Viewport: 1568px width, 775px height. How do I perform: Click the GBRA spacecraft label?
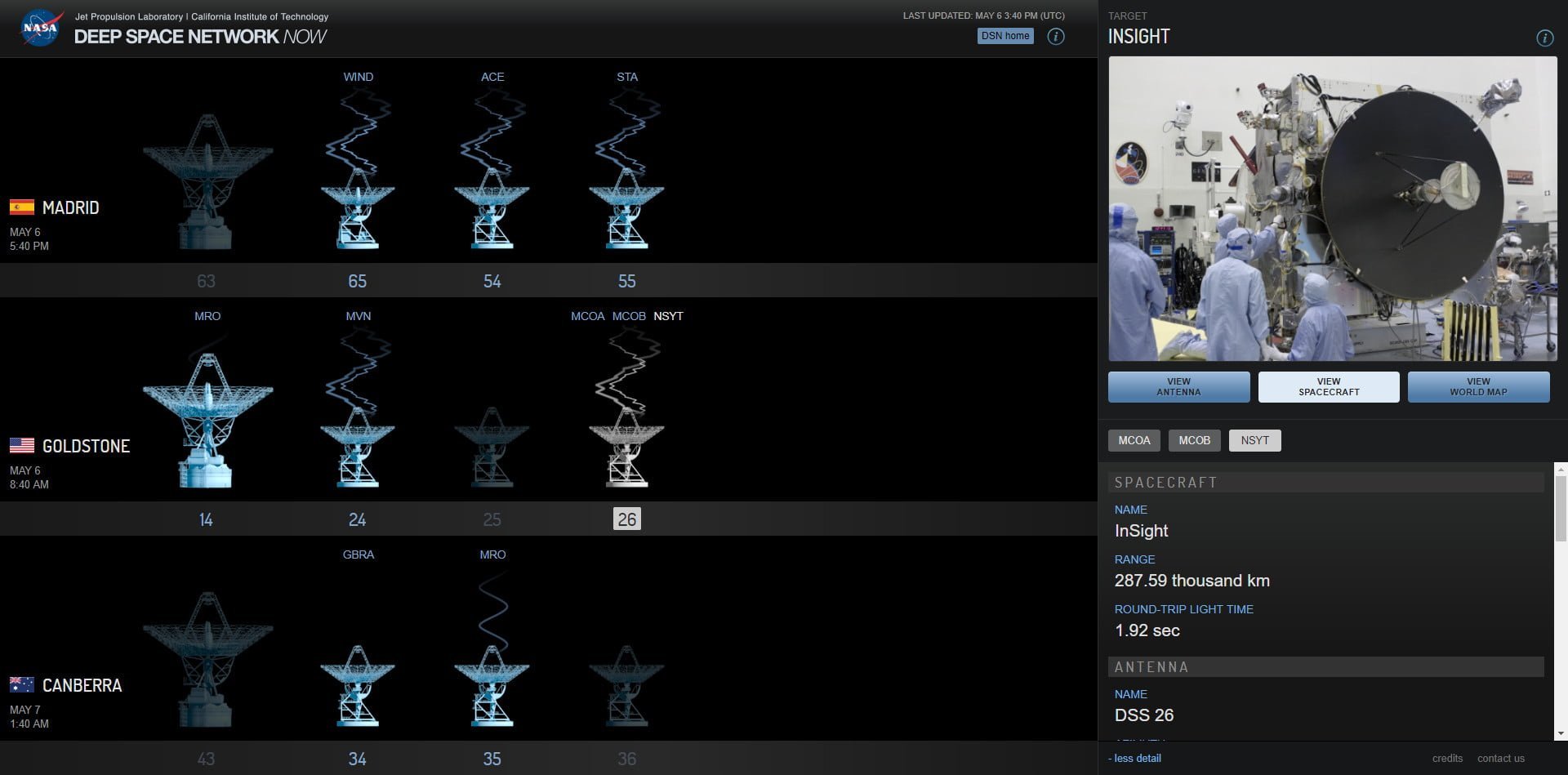(358, 555)
